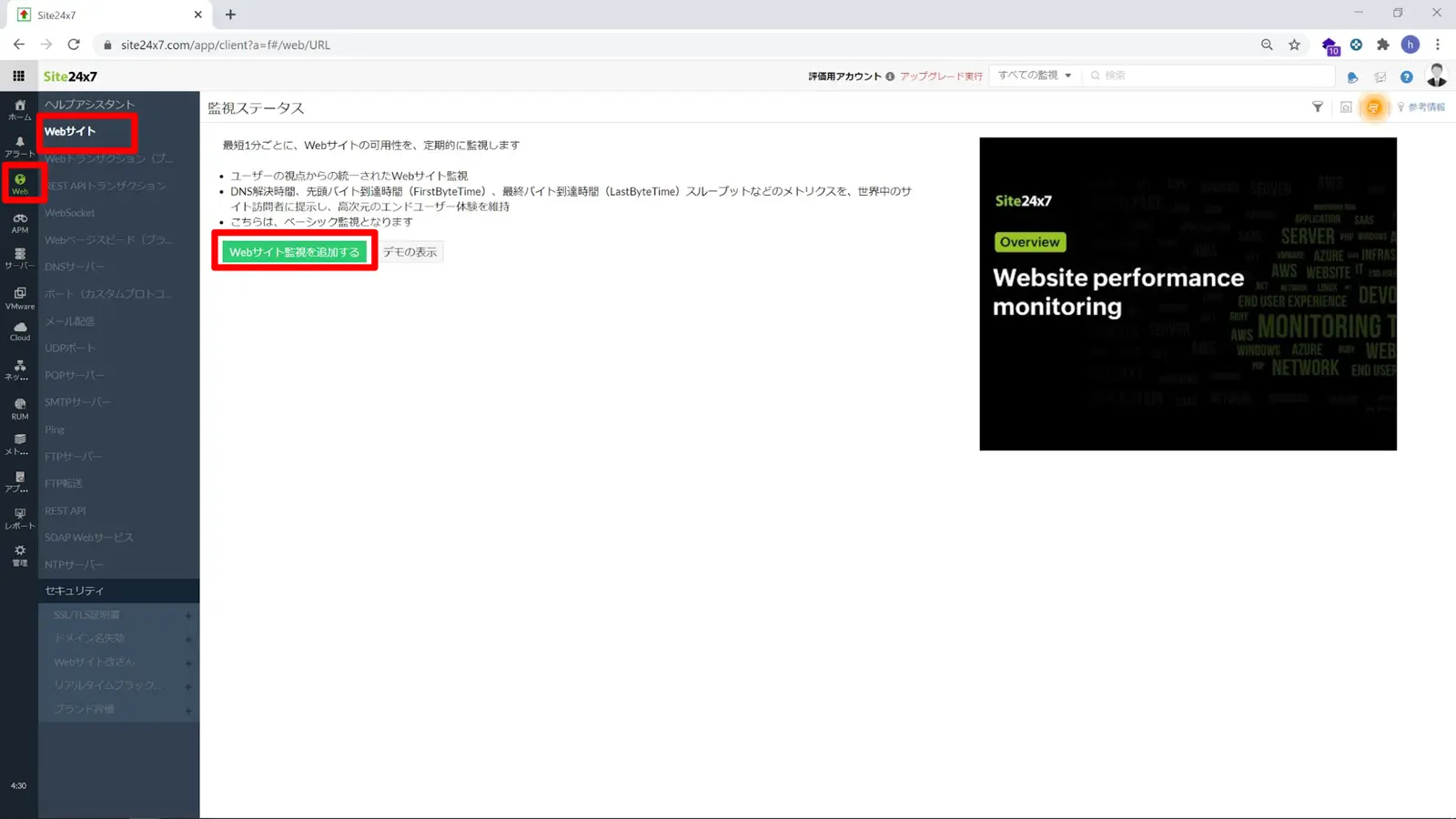This screenshot has height=819, width=1456.
Task: Open the filter funnel icon
Action: pyautogui.click(x=1317, y=107)
